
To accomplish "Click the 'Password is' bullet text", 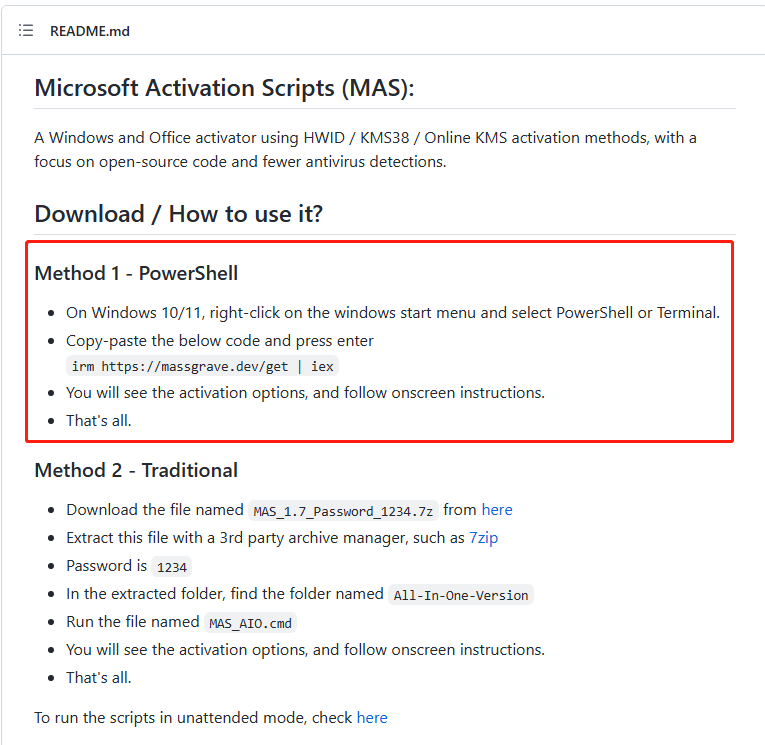I will 107,566.
